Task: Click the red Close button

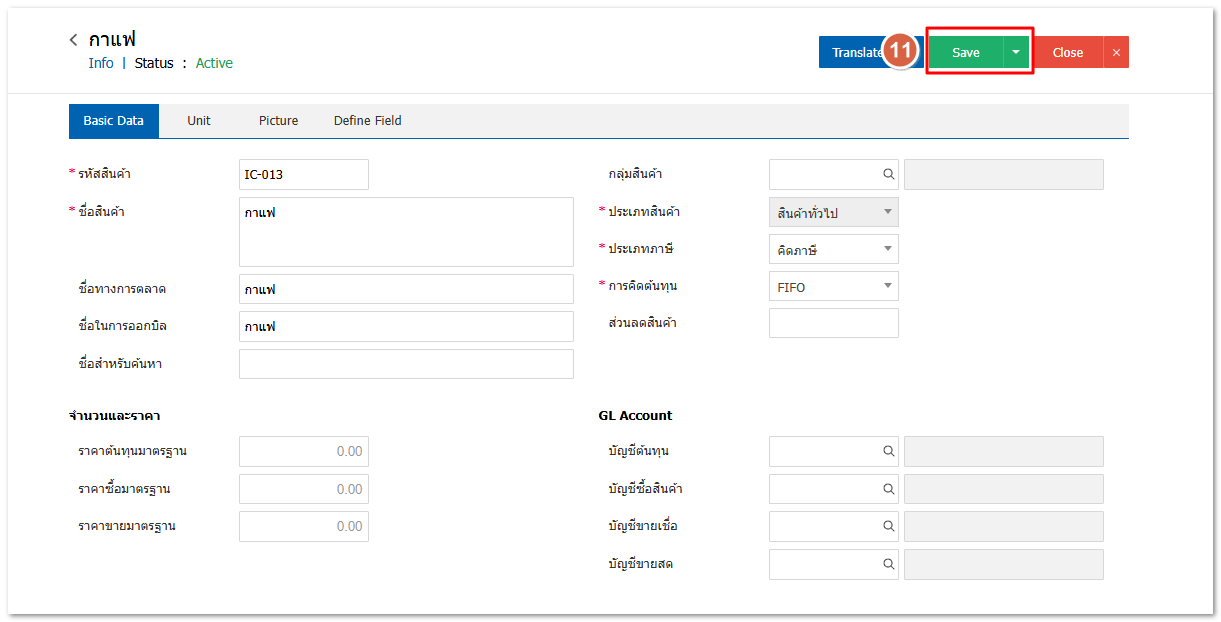Action: tap(1067, 53)
